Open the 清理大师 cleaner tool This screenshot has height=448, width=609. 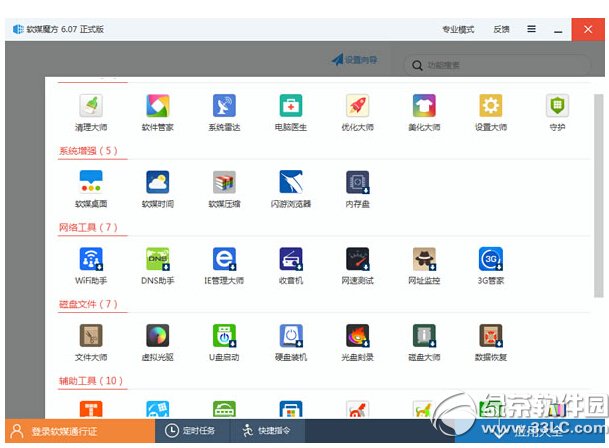91,107
